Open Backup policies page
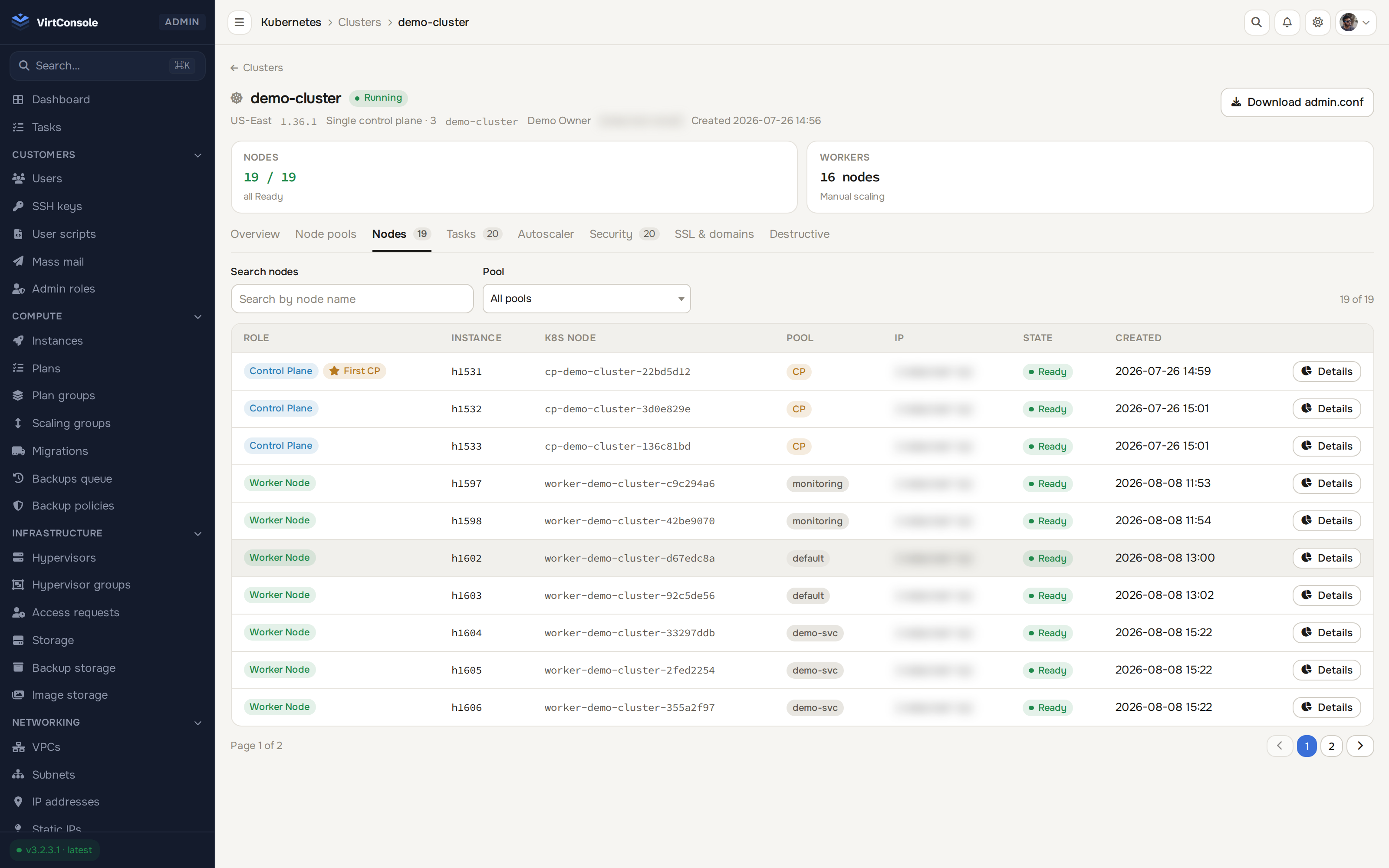Viewport: 1389px width, 868px height. coord(107,506)
